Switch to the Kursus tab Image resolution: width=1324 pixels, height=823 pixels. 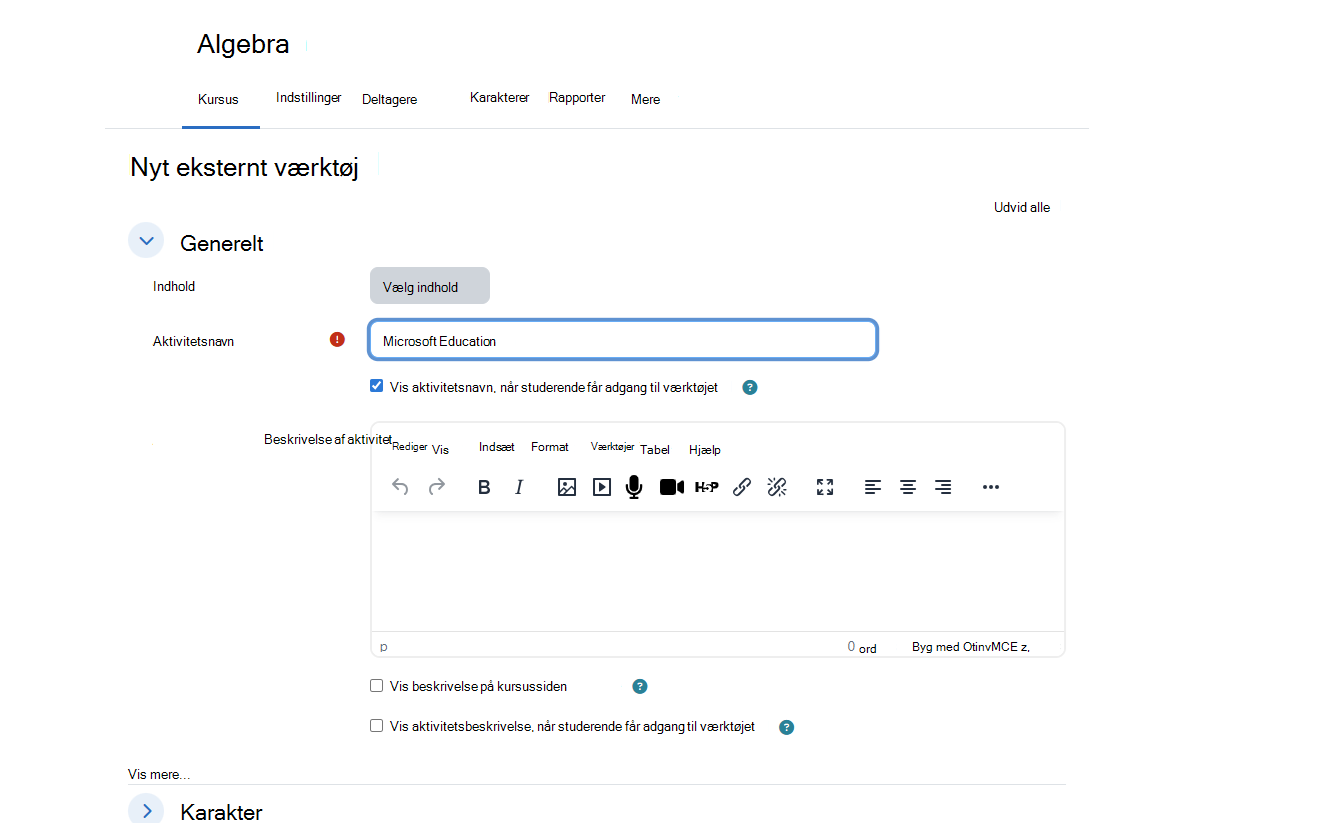[218, 99]
